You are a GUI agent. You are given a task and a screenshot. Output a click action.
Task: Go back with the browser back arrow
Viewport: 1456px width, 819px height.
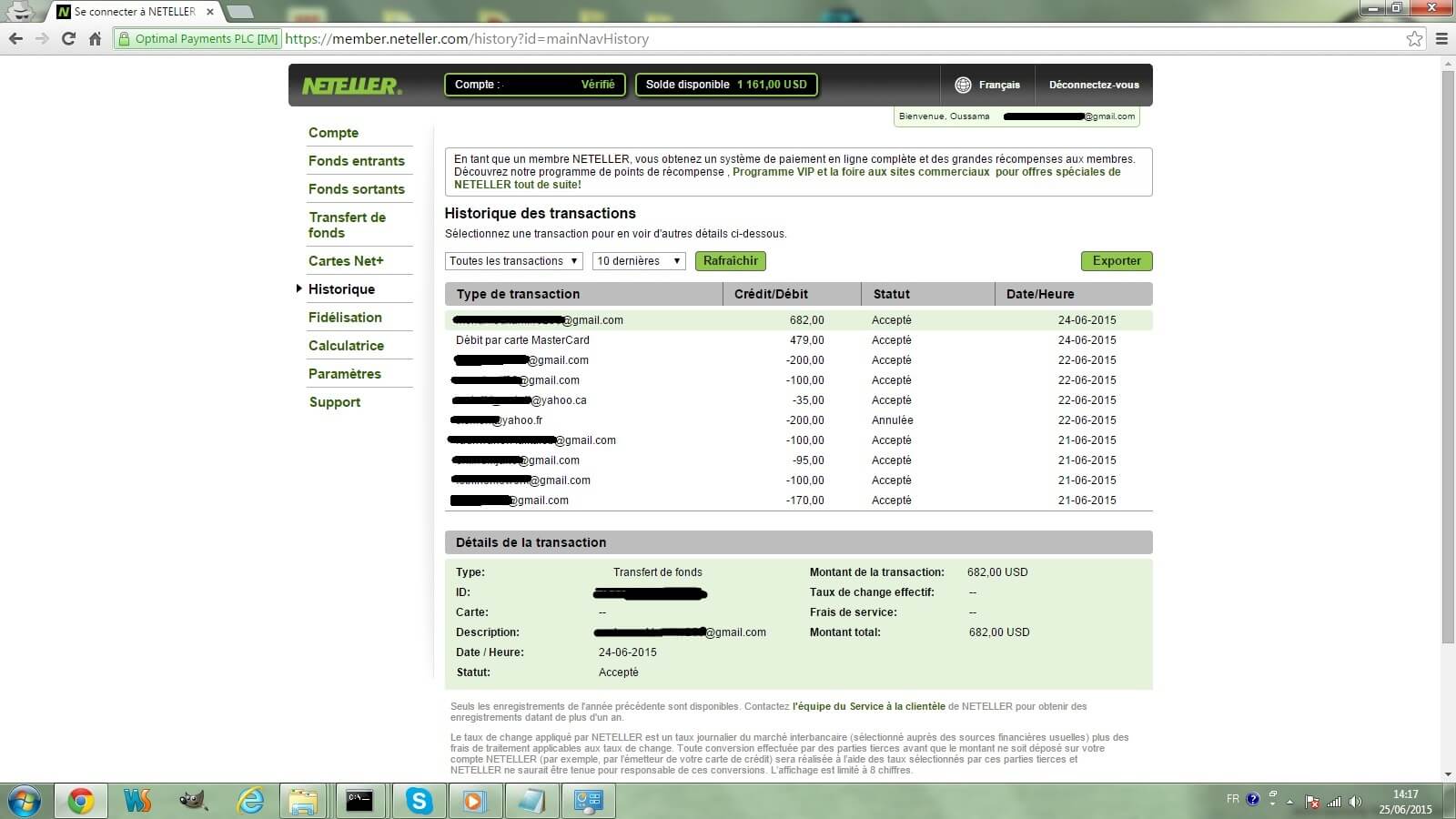(15, 38)
